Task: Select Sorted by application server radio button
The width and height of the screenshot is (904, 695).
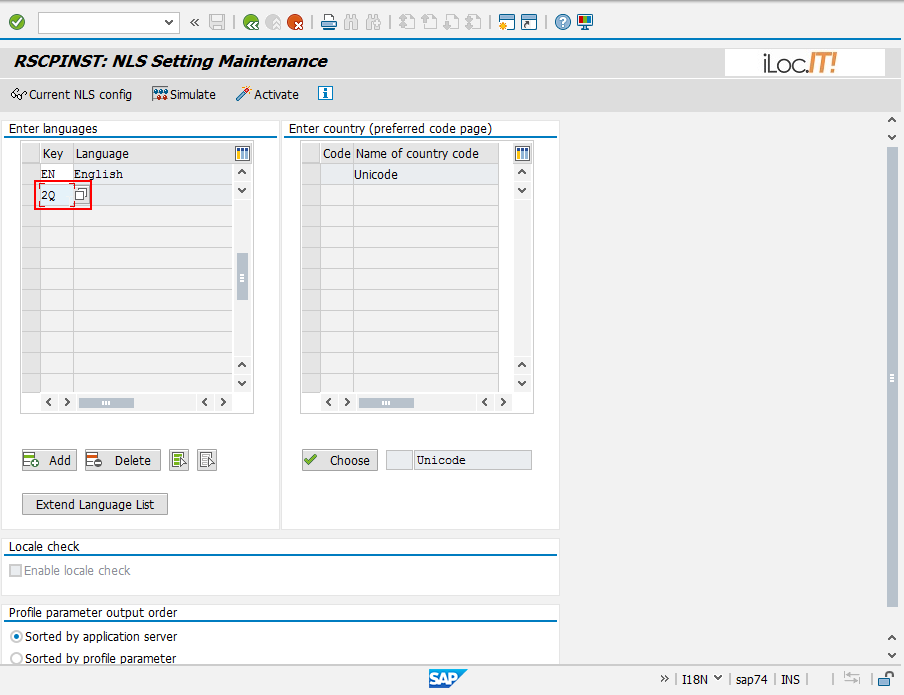Action: click(x=16, y=637)
